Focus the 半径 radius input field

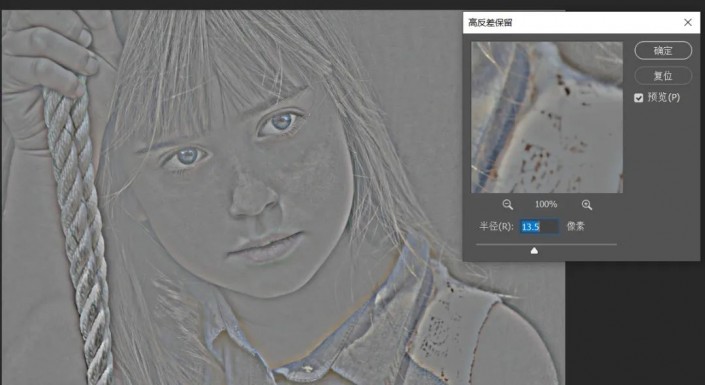540,226
